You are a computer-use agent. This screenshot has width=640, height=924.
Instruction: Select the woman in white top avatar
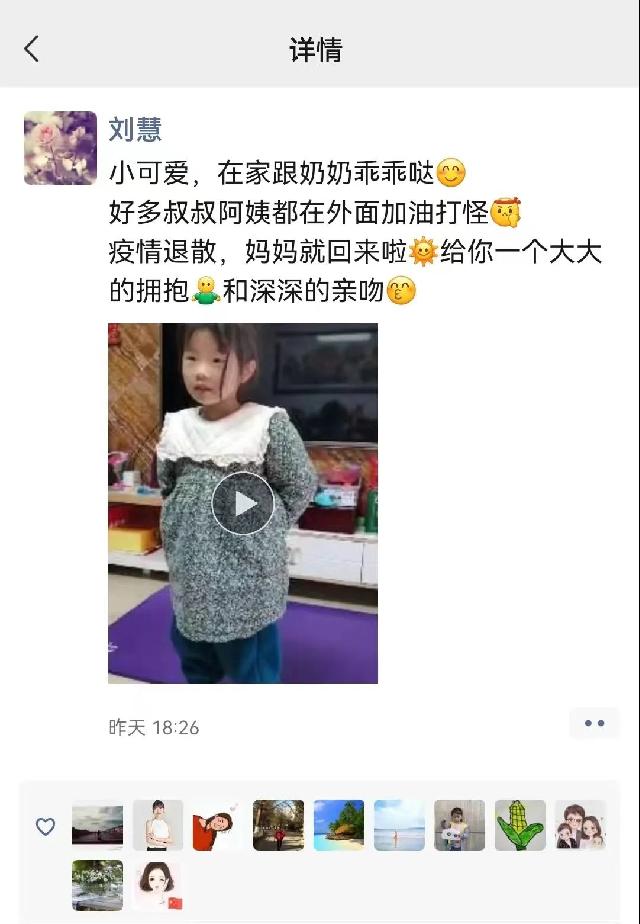coord(158,825)
